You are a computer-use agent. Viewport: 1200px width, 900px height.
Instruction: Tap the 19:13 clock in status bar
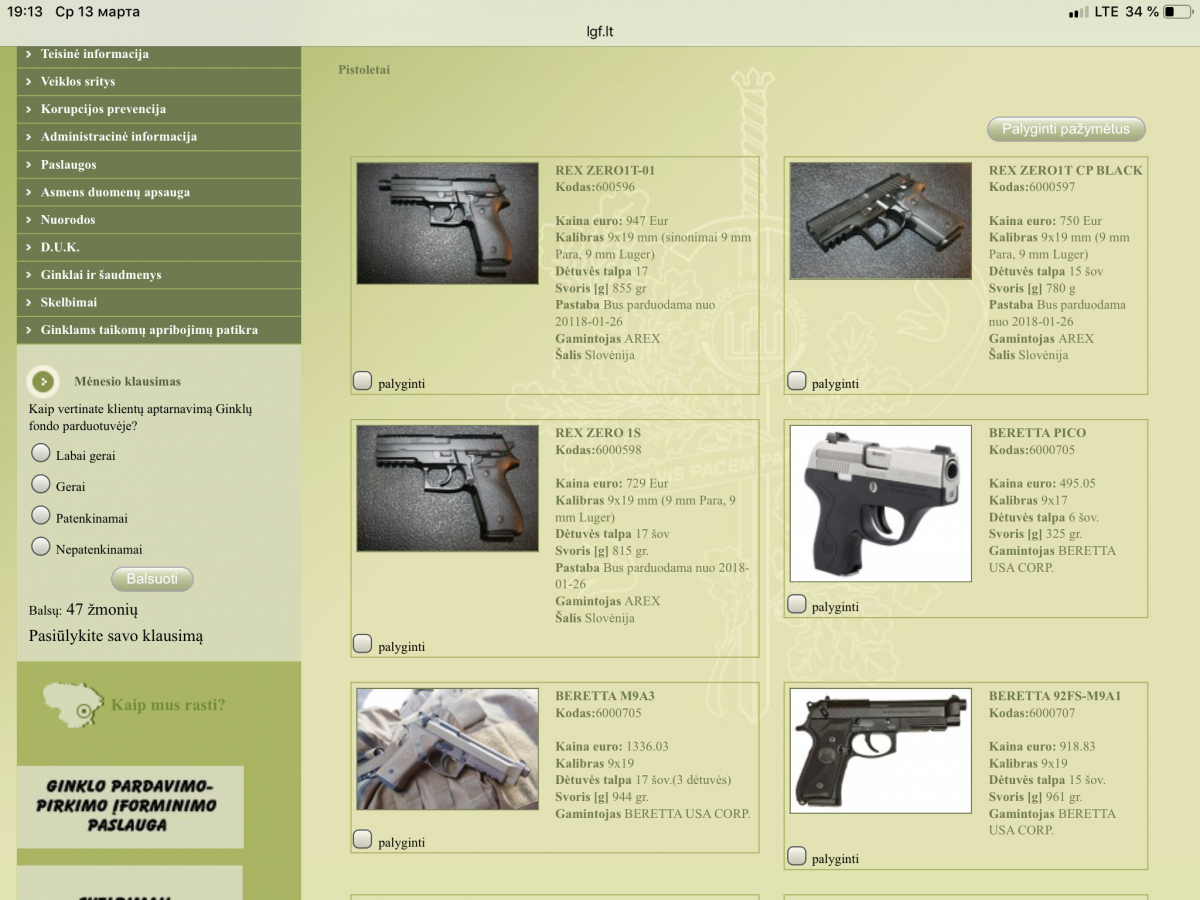tap(25, 12)
